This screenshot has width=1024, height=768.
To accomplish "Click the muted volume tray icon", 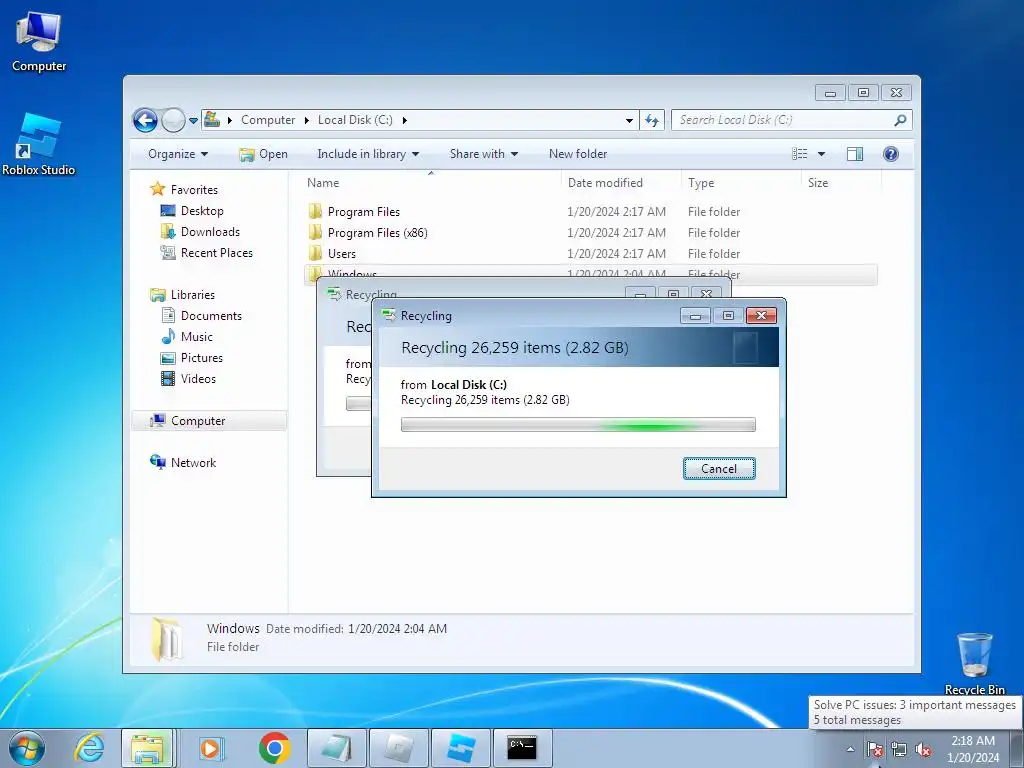I will (923, 749).
